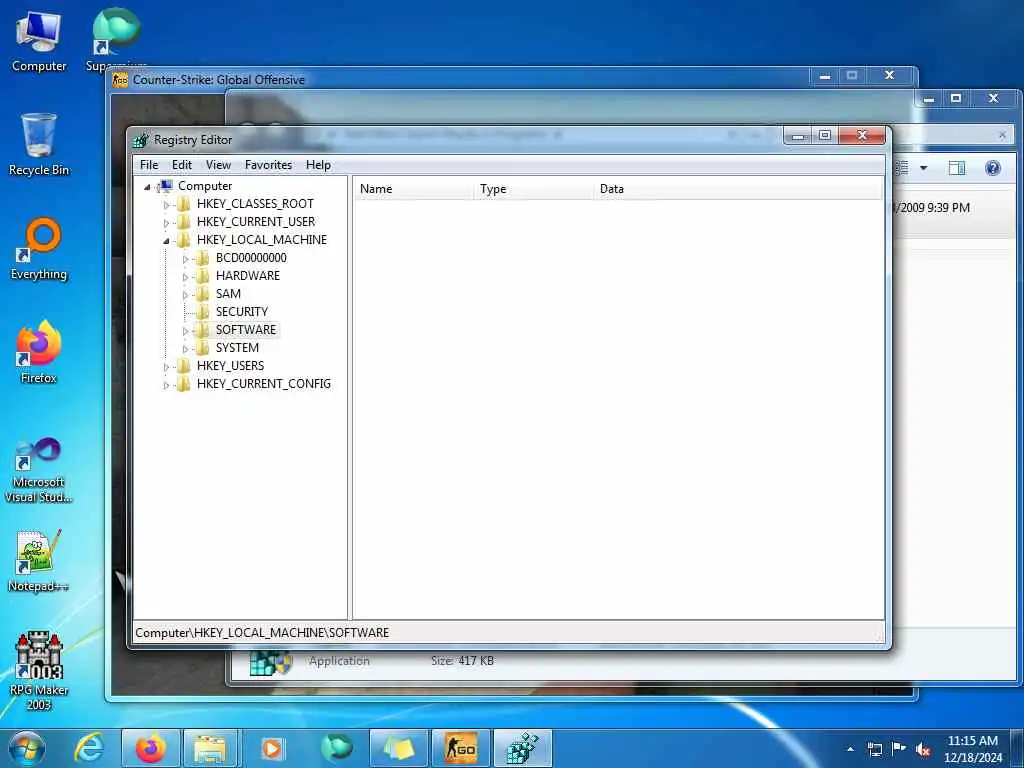Open the Edit menu in Registry Editor
Image resolution: width=1024 pixels, height=768 pixels.
click(182, 165)
